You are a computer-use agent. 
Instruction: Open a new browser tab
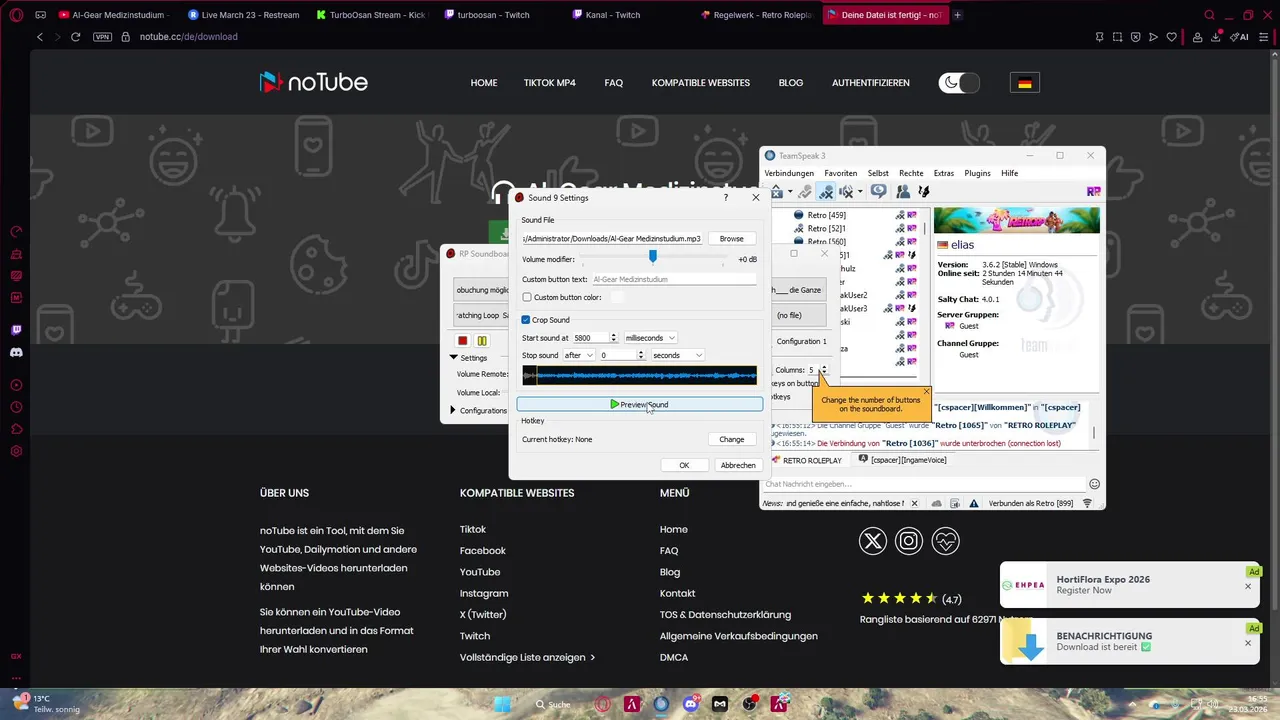[x=958, y=15]
